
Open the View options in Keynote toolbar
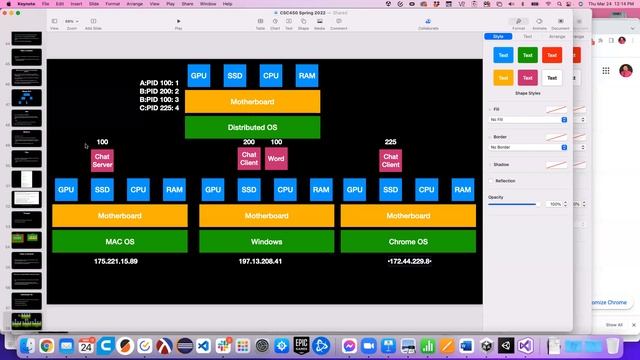(x=54, y=21)
